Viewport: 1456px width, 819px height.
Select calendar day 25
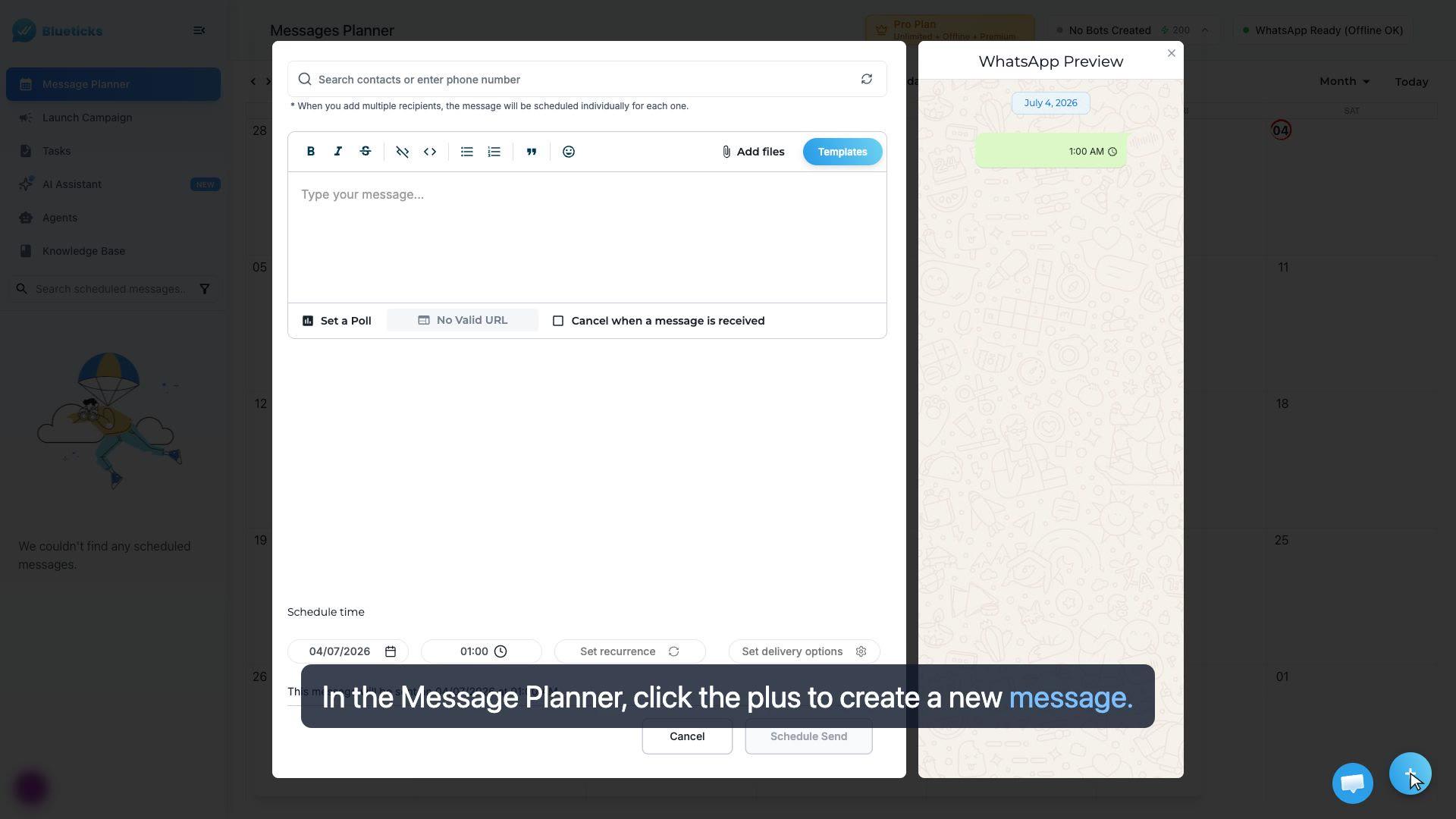1282,540
